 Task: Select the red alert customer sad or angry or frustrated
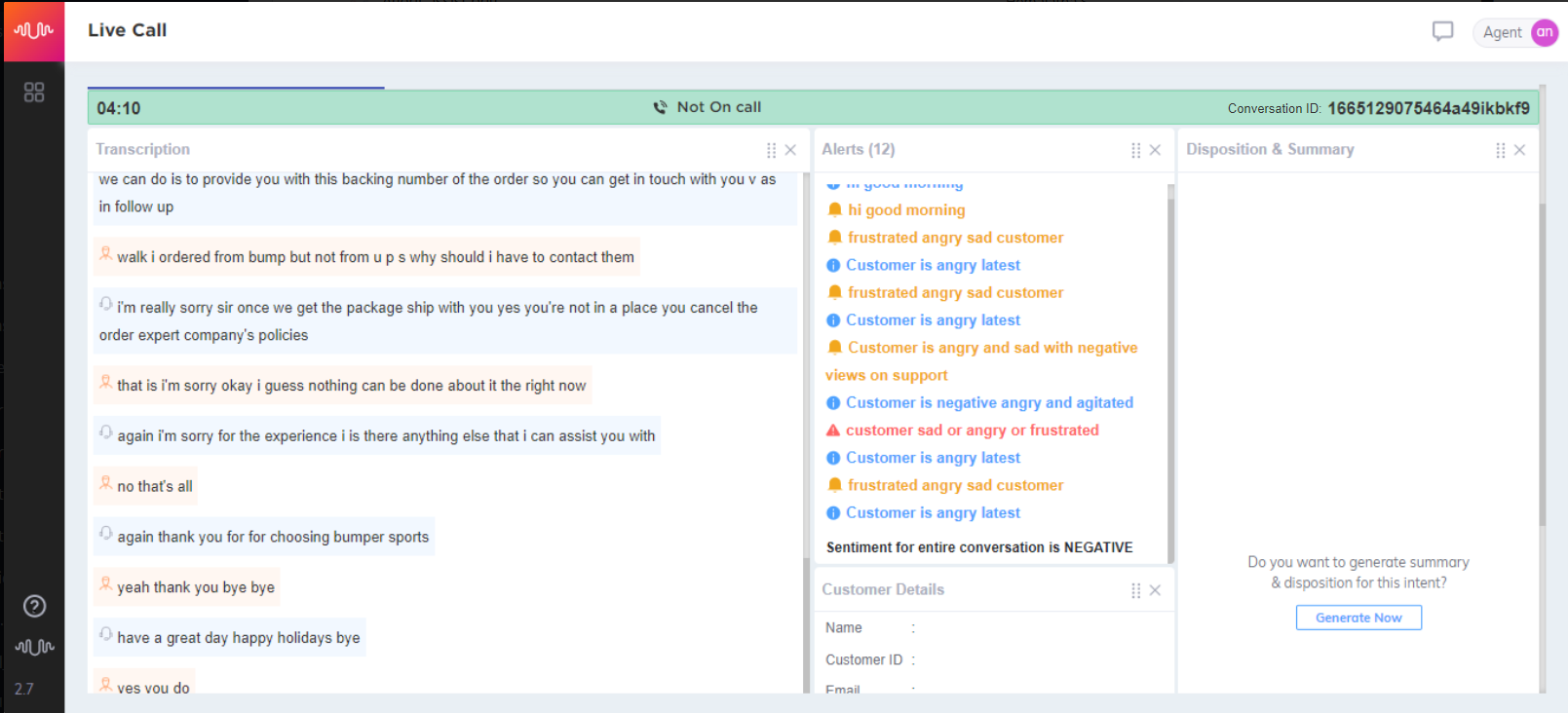(972, 430)
